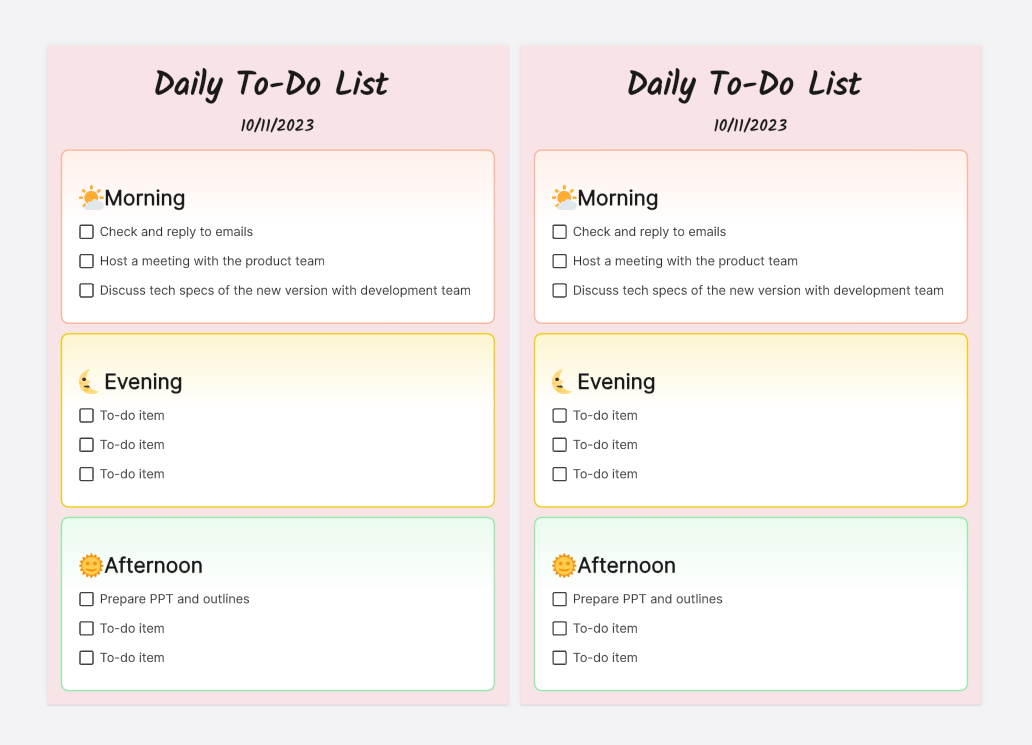Click the Afternoon sun icon on left page
This screenshot has width=1032, height=745.
[91, 566]
